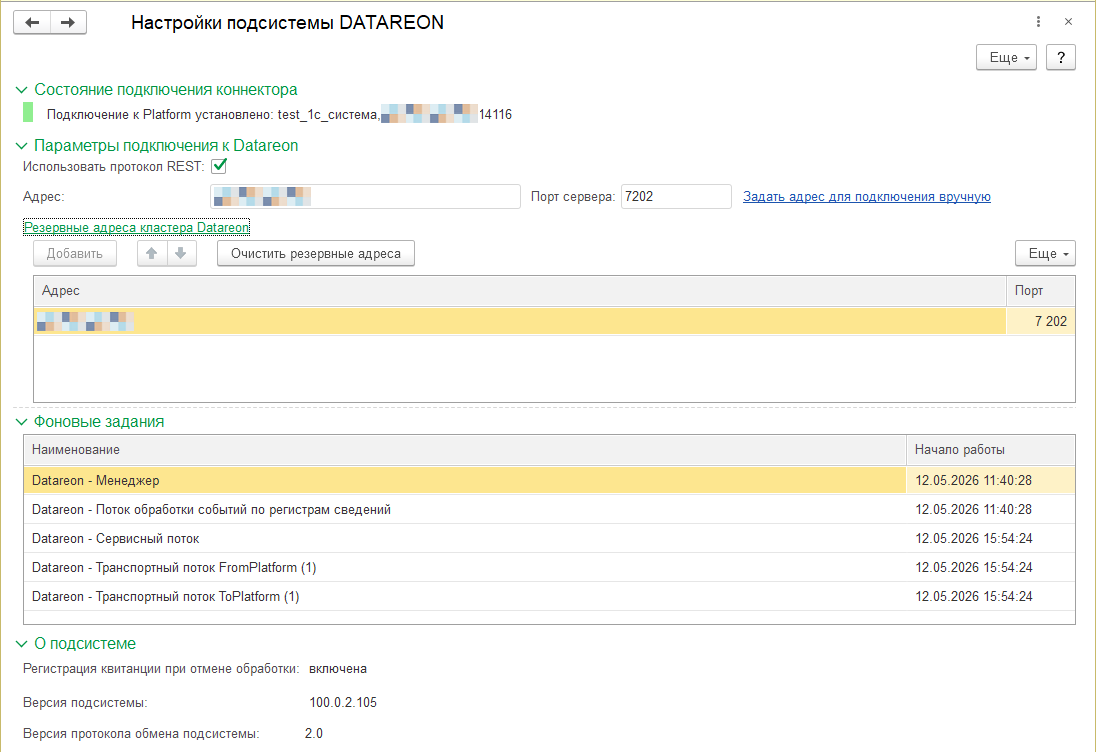The width and height of the screenshot is (1096, 752).
Task: Collapse 'Состояние подключения коннектора' section
Action: [x=22, y=89]
